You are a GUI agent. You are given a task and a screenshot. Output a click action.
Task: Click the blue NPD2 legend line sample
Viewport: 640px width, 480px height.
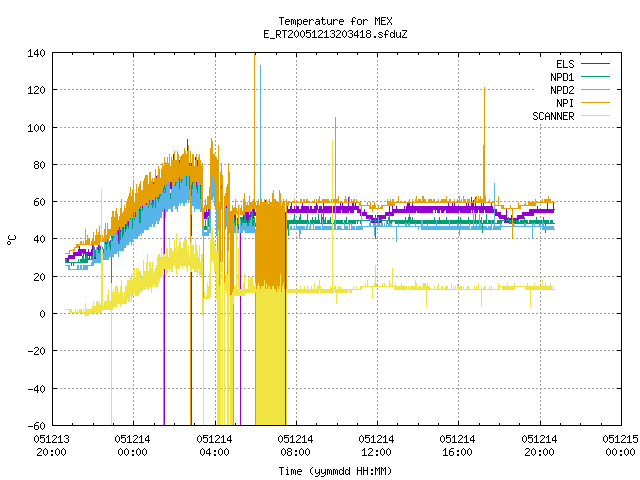point(595,89)
